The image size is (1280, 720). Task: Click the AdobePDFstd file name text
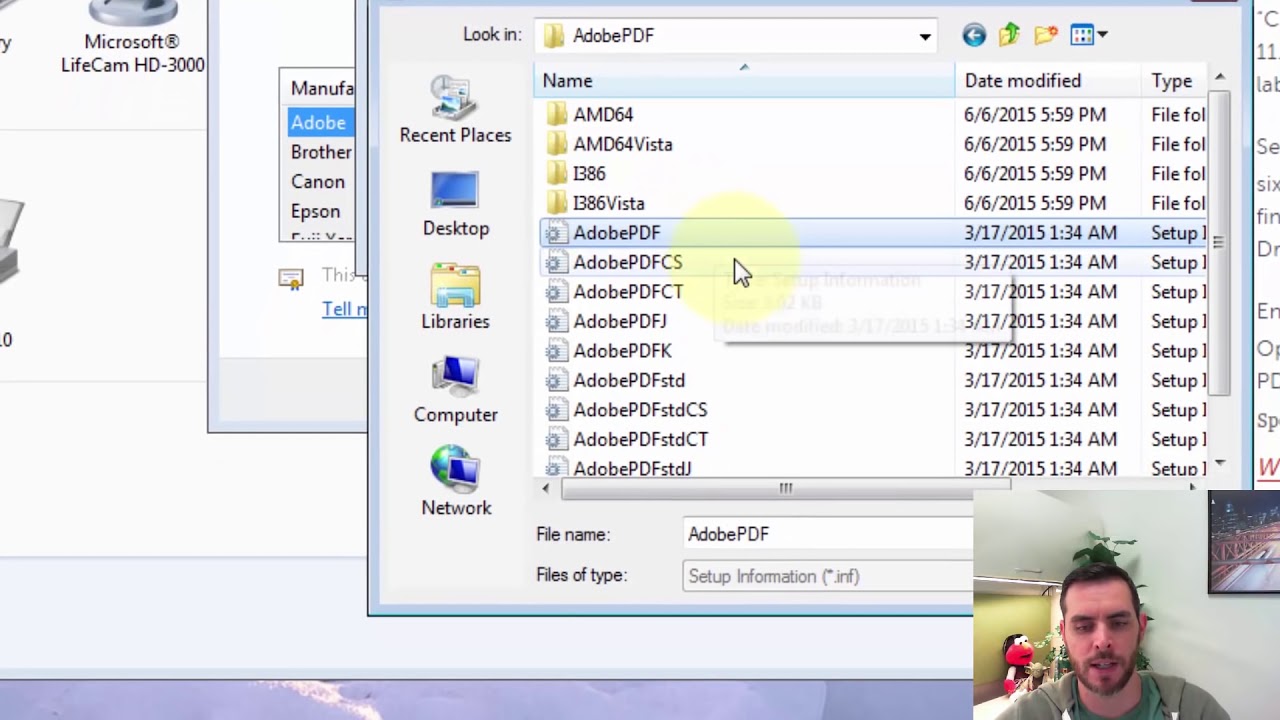pyautogui.click(x=629, y=380)
